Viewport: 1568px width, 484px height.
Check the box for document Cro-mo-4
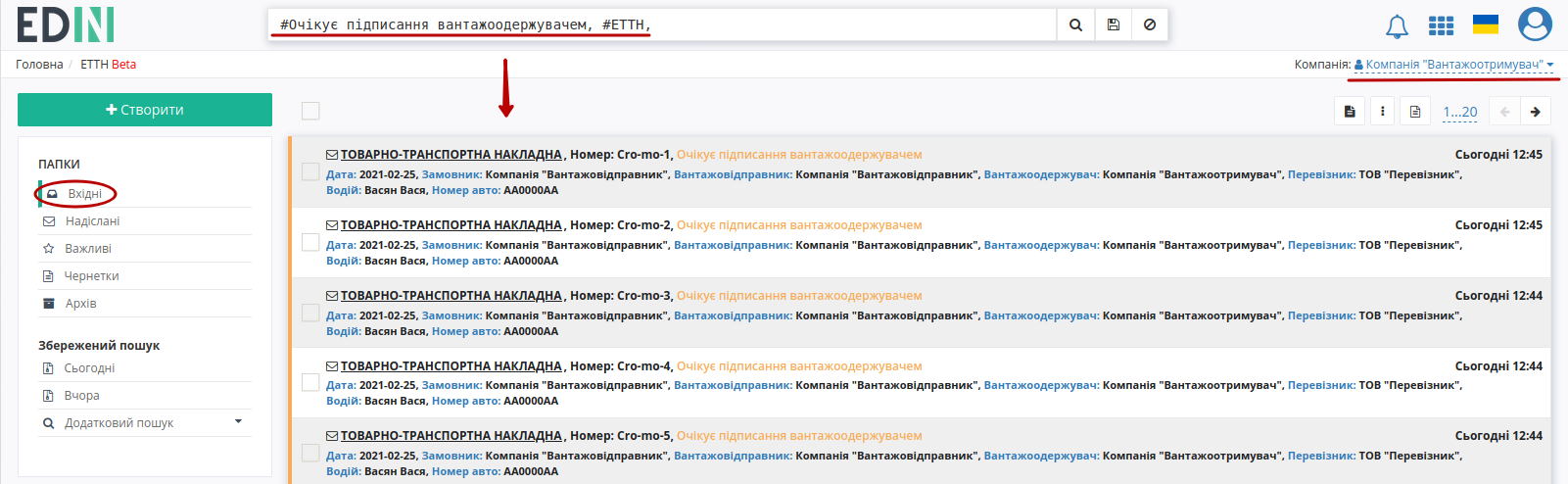pyautogui.click(x=310, y=382)
